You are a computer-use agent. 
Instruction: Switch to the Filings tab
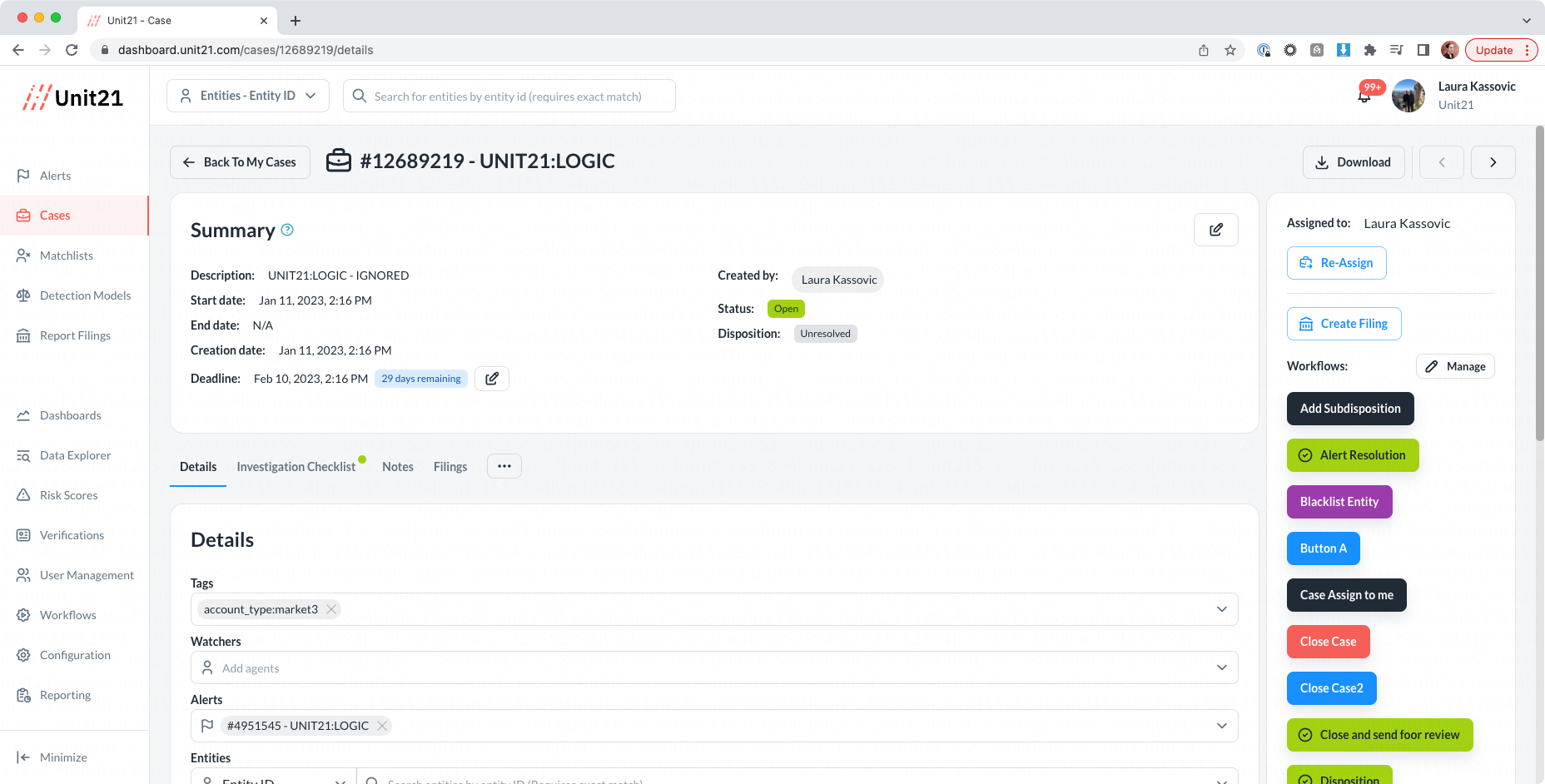[x=450, y=467]
